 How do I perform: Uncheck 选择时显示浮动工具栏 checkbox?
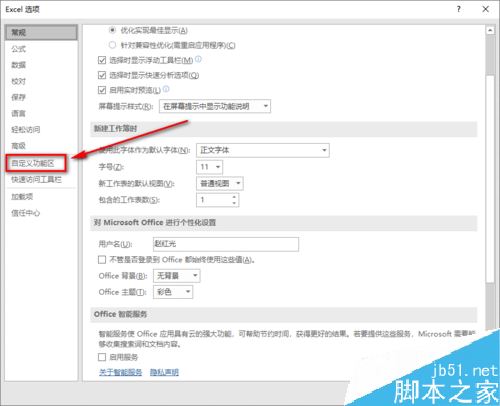102,60
